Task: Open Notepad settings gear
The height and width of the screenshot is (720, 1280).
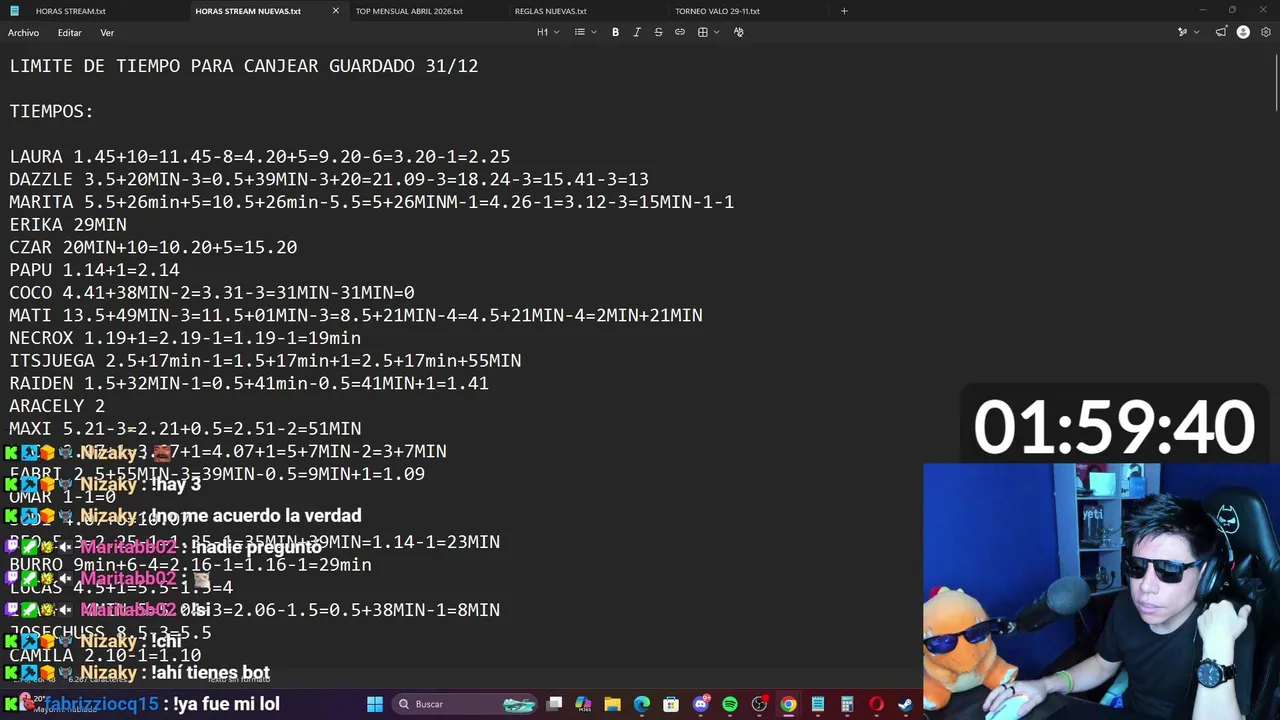Action: [x=1266, y=32]
